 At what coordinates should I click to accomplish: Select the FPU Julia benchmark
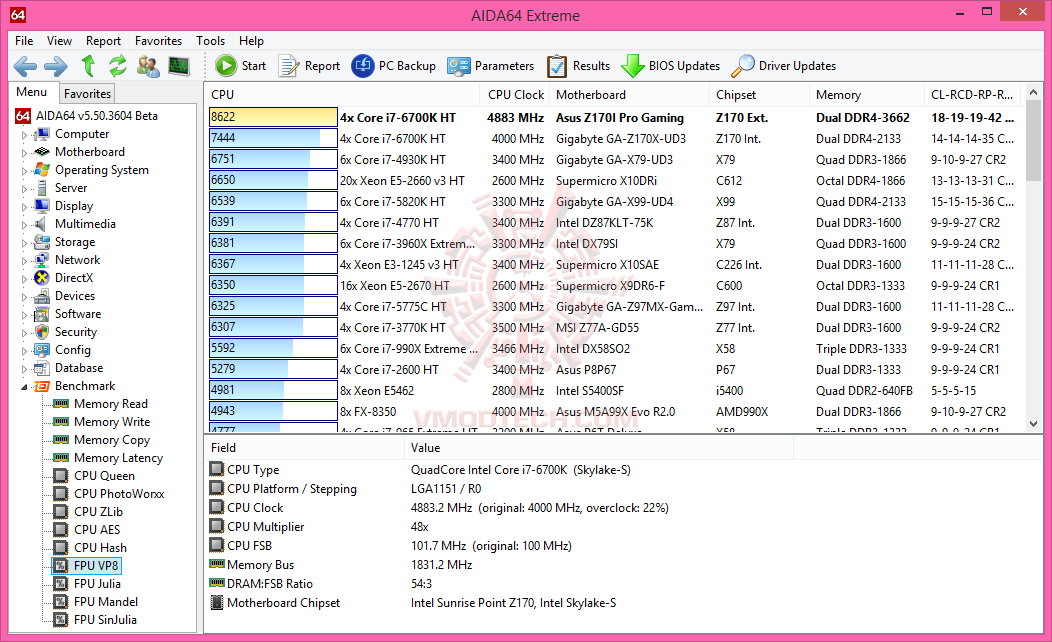click(97, 584)
